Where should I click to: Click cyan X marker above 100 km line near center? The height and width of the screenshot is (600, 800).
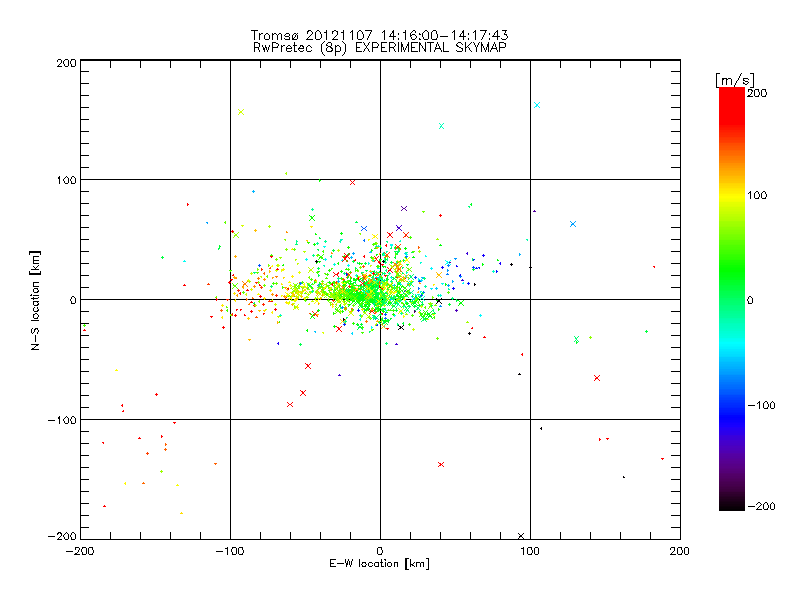click(x=441, y=126)
